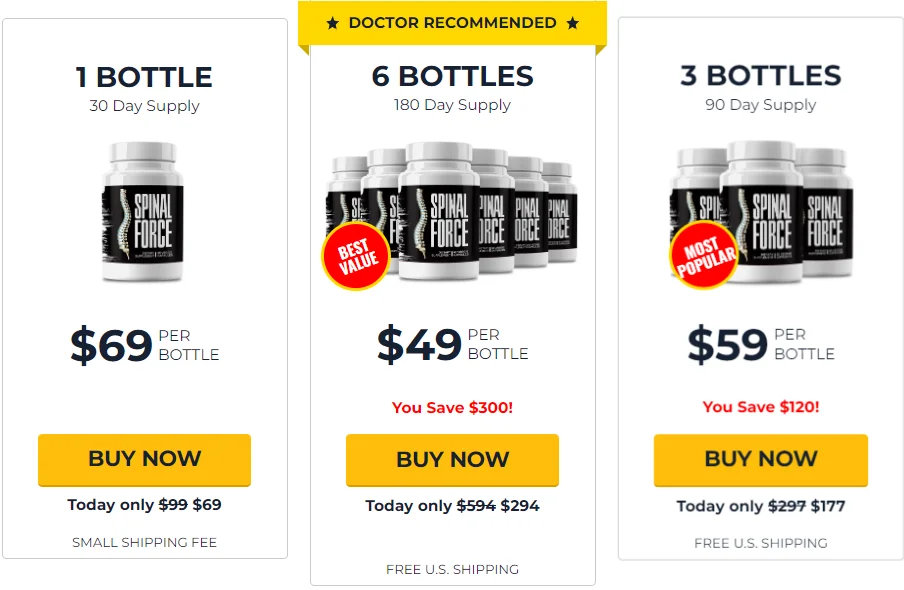Click the Best Value red badge

(x=354, y=256)
